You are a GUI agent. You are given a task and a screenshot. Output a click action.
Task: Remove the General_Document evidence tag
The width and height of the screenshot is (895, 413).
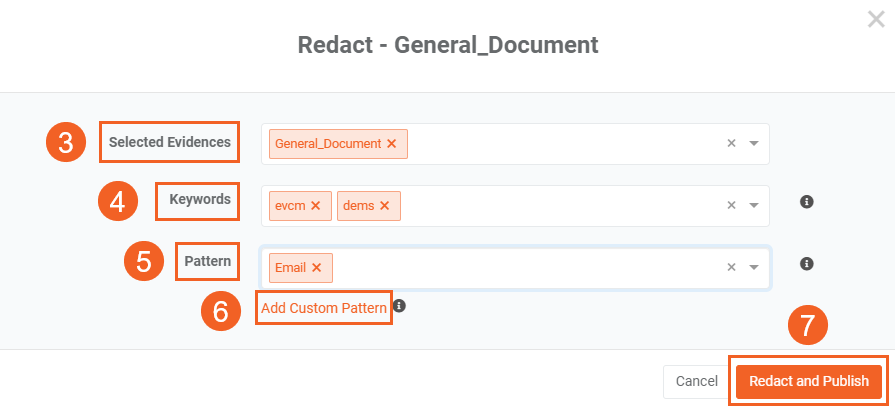pos(391,144)
